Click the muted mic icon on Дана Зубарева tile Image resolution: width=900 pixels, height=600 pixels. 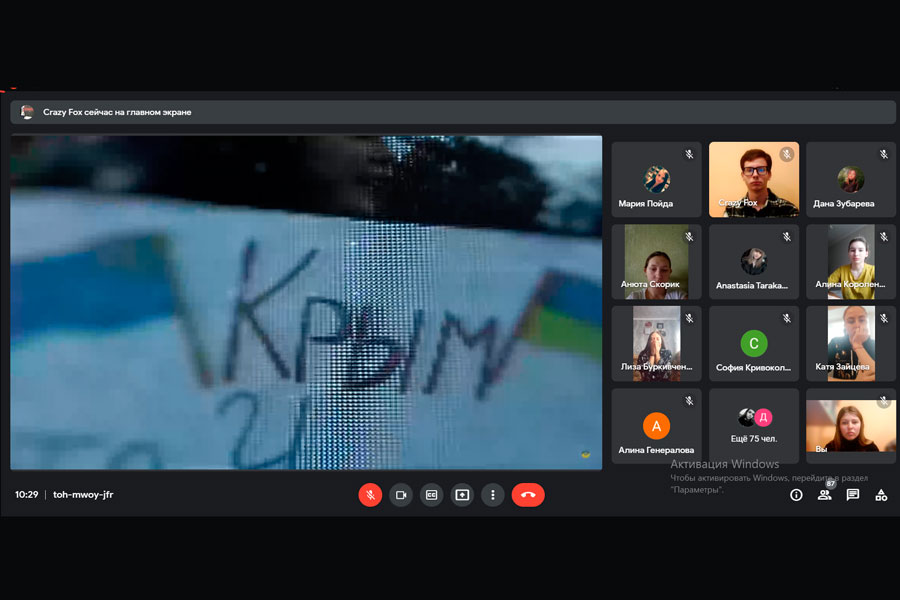click(884, 154)
